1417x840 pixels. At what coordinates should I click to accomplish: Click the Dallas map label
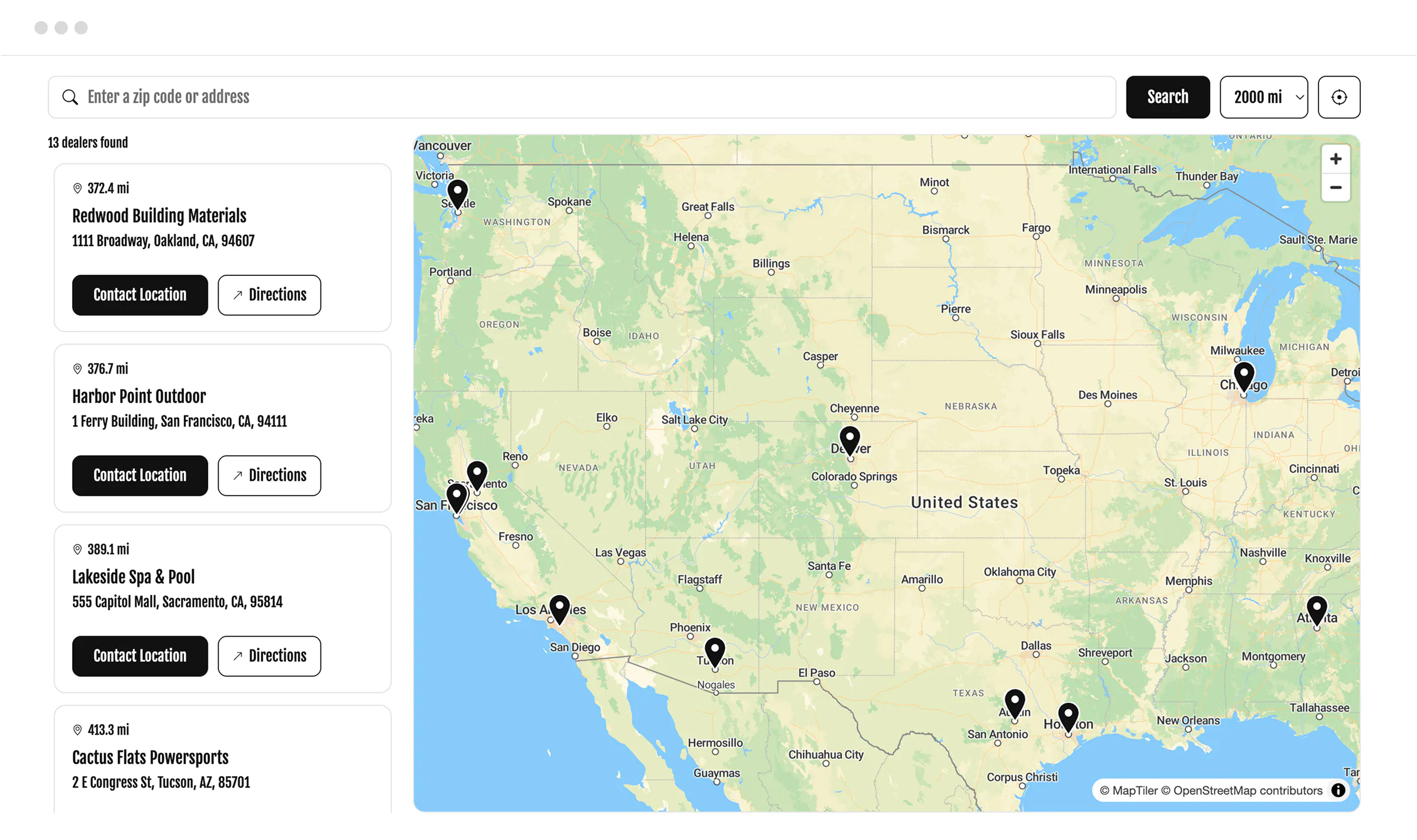1035,646
